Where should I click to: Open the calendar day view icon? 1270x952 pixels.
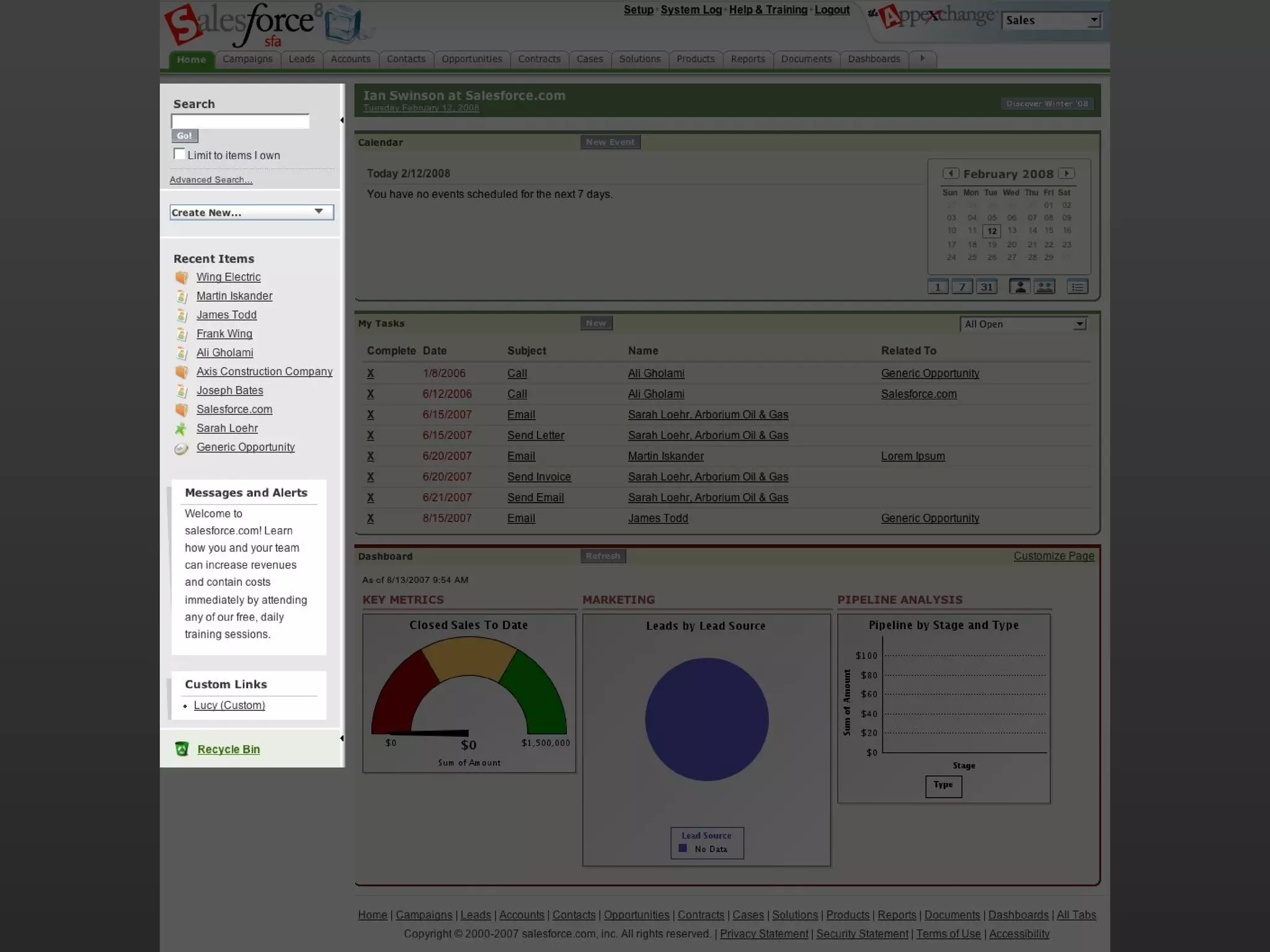pyautogui.click(x=938, y=287)
